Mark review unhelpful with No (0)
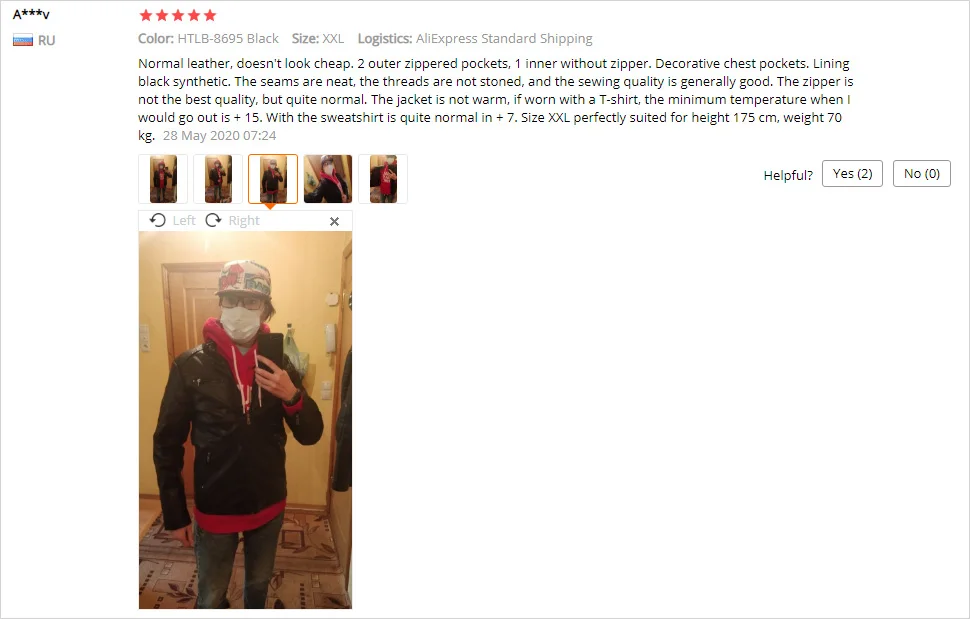Viewport: 970px width, 619px height. 922,174
